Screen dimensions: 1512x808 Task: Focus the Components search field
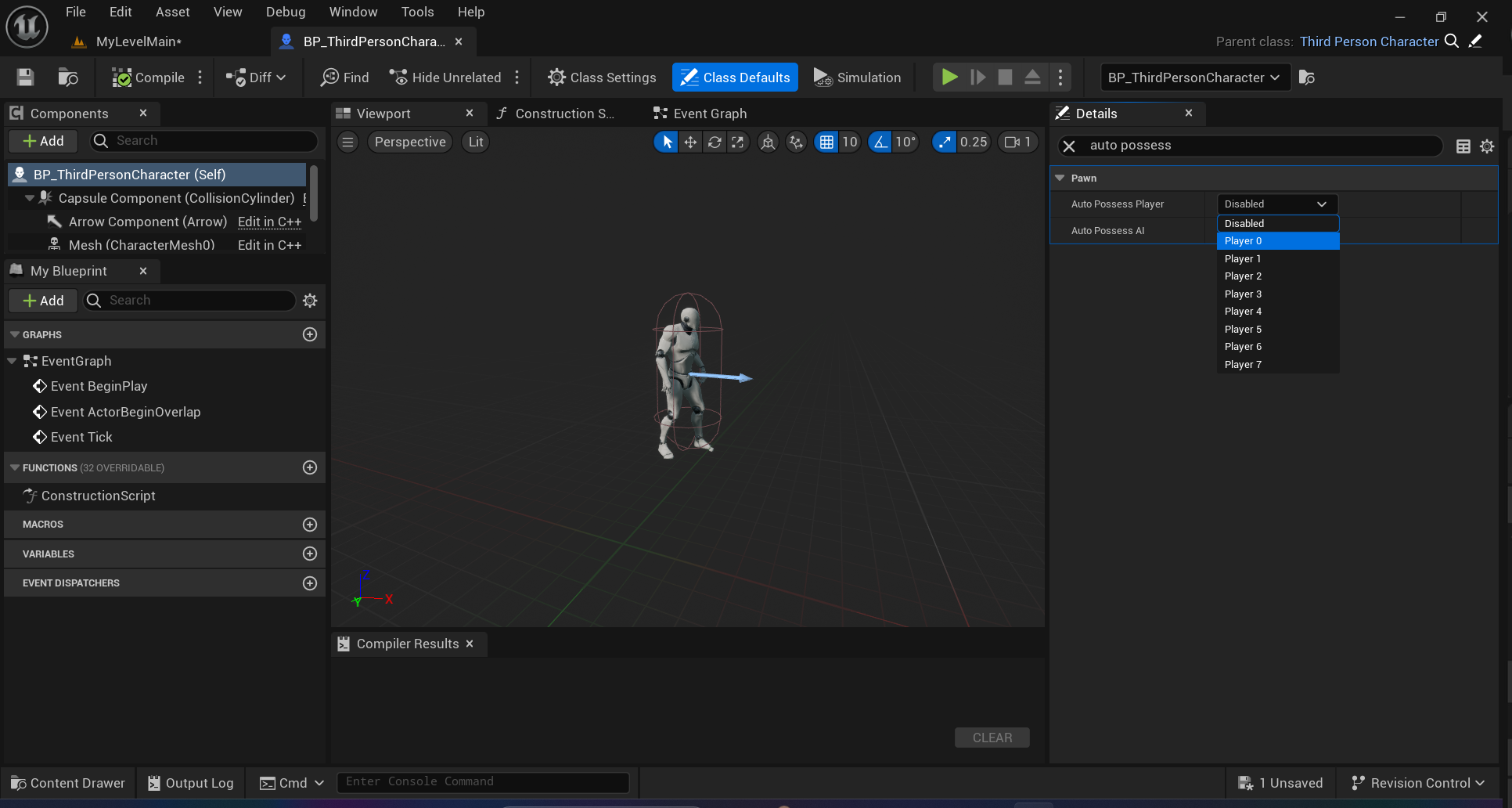(x=204, y=141)
